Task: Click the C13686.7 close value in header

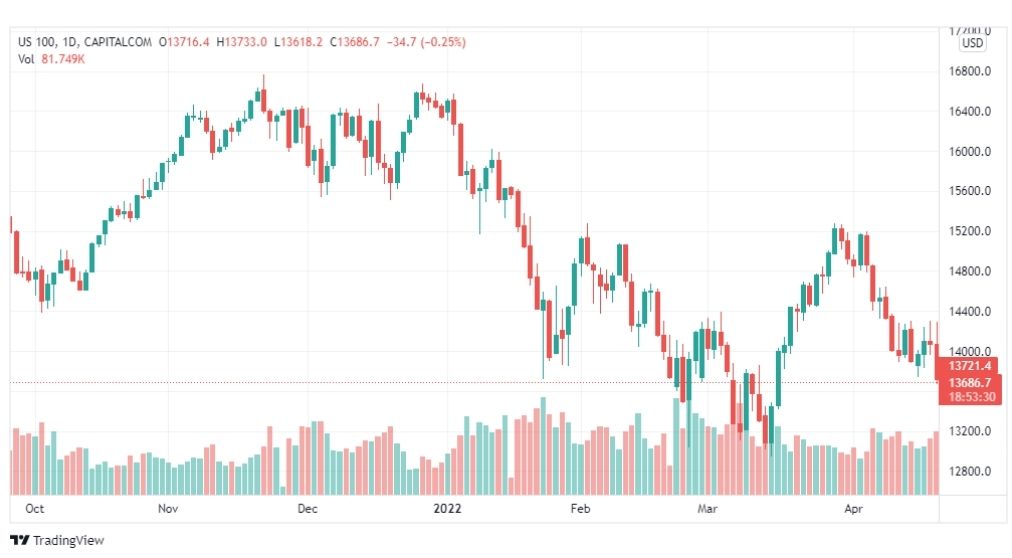Action: tap(354, 42)
